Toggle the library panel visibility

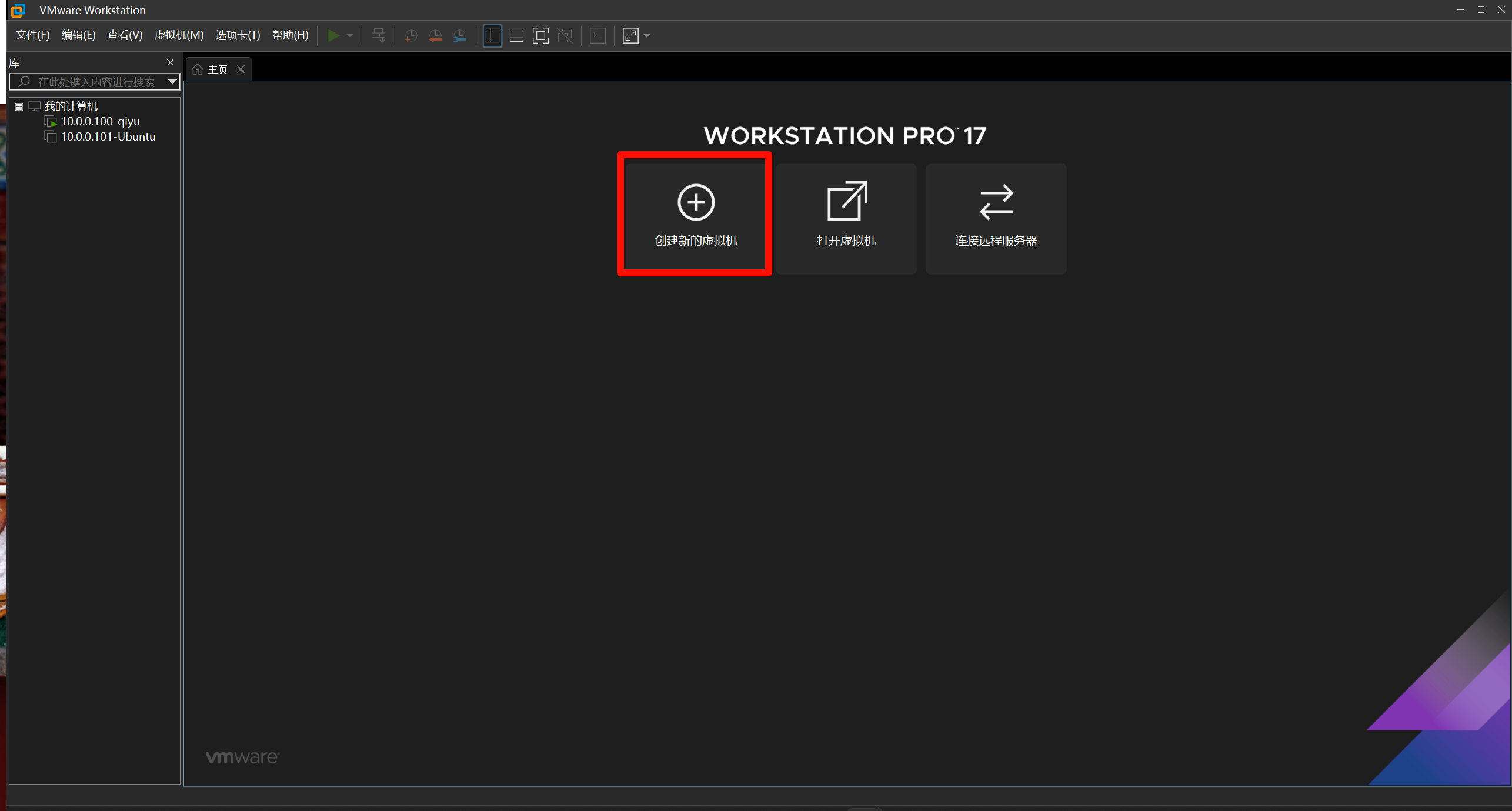tap(492, 35)
